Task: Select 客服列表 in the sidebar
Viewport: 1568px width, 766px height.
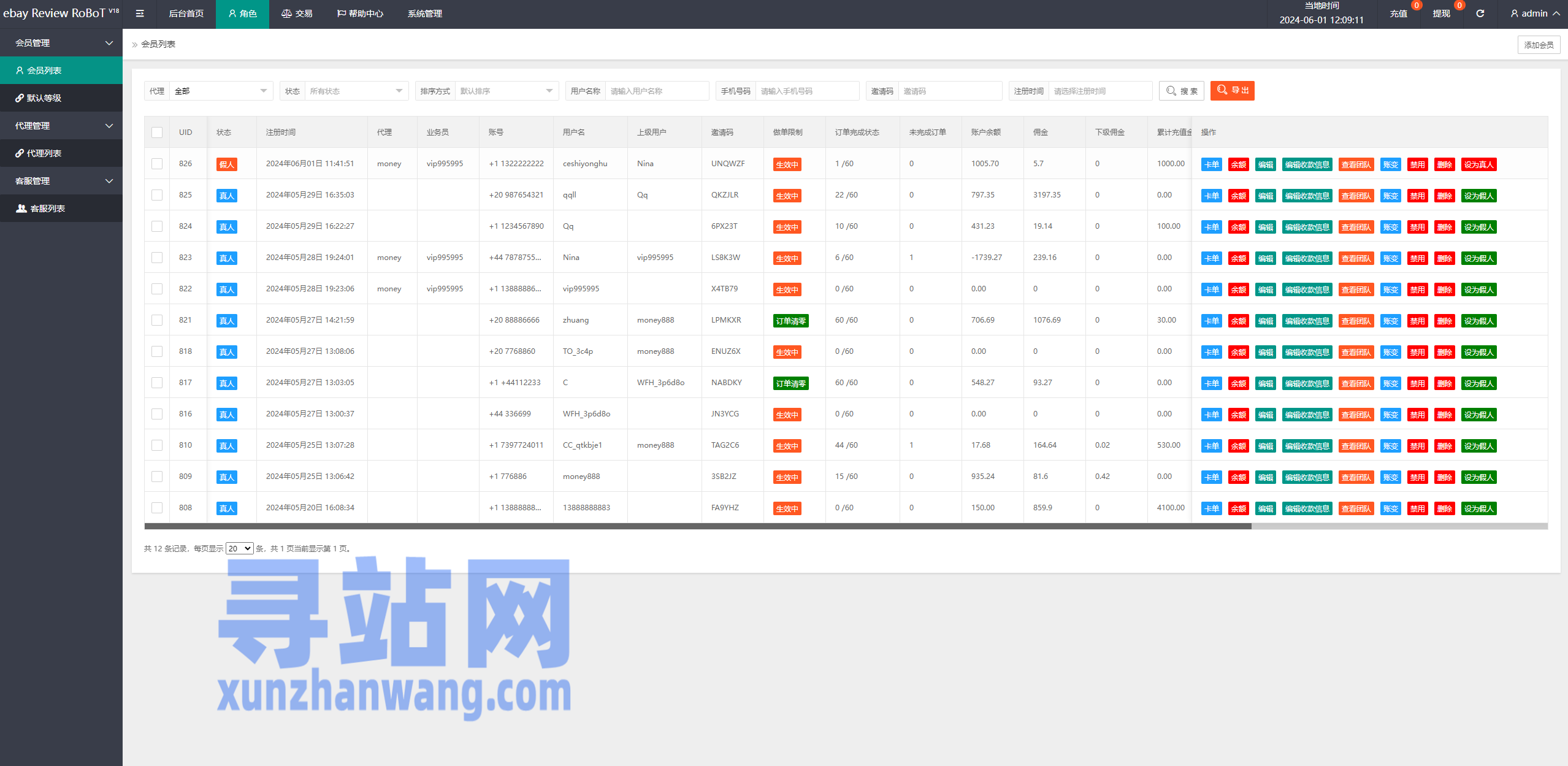Action: 61,209
